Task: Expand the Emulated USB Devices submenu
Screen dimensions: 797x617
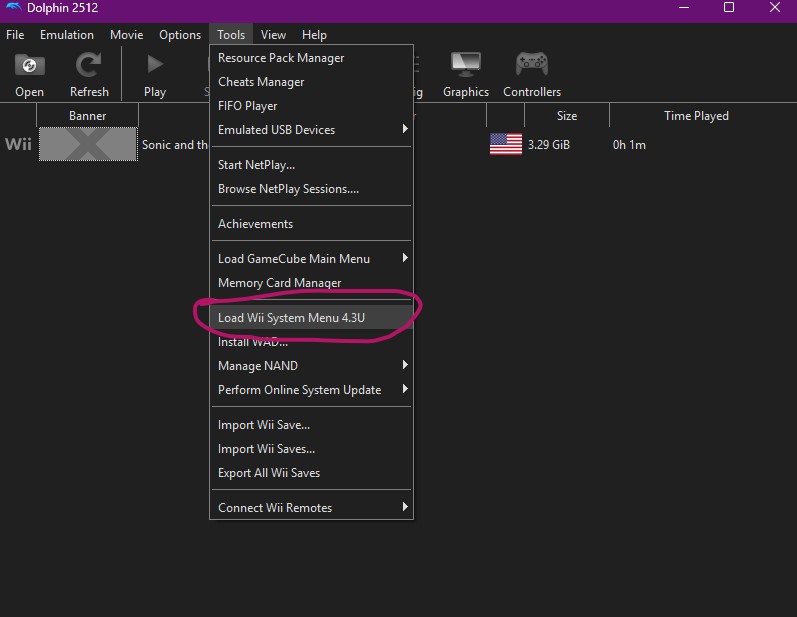Action: tap(311, 130)
